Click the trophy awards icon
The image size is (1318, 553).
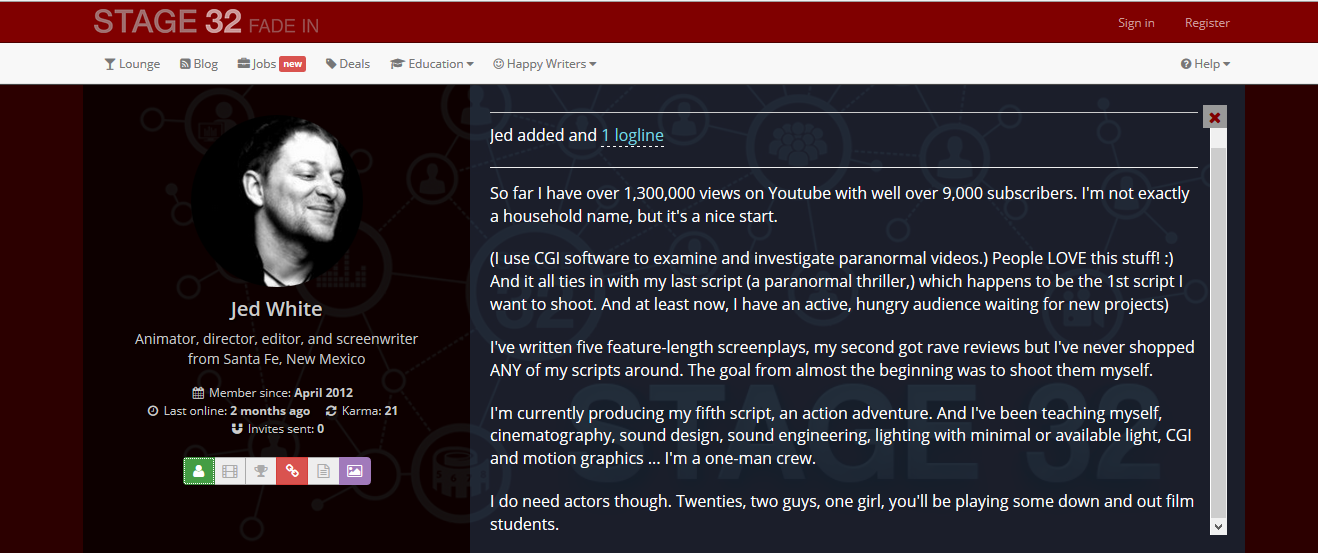tap(261, 471)
